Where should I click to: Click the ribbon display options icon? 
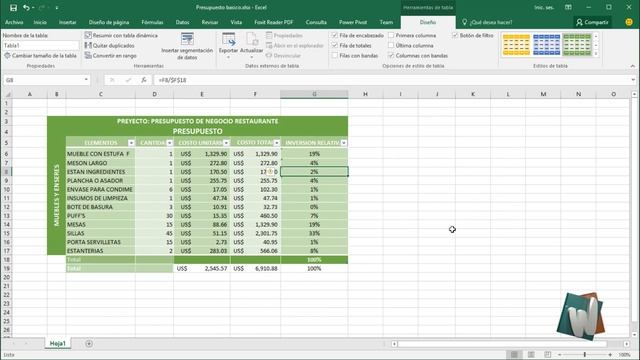tap(568, 7)
